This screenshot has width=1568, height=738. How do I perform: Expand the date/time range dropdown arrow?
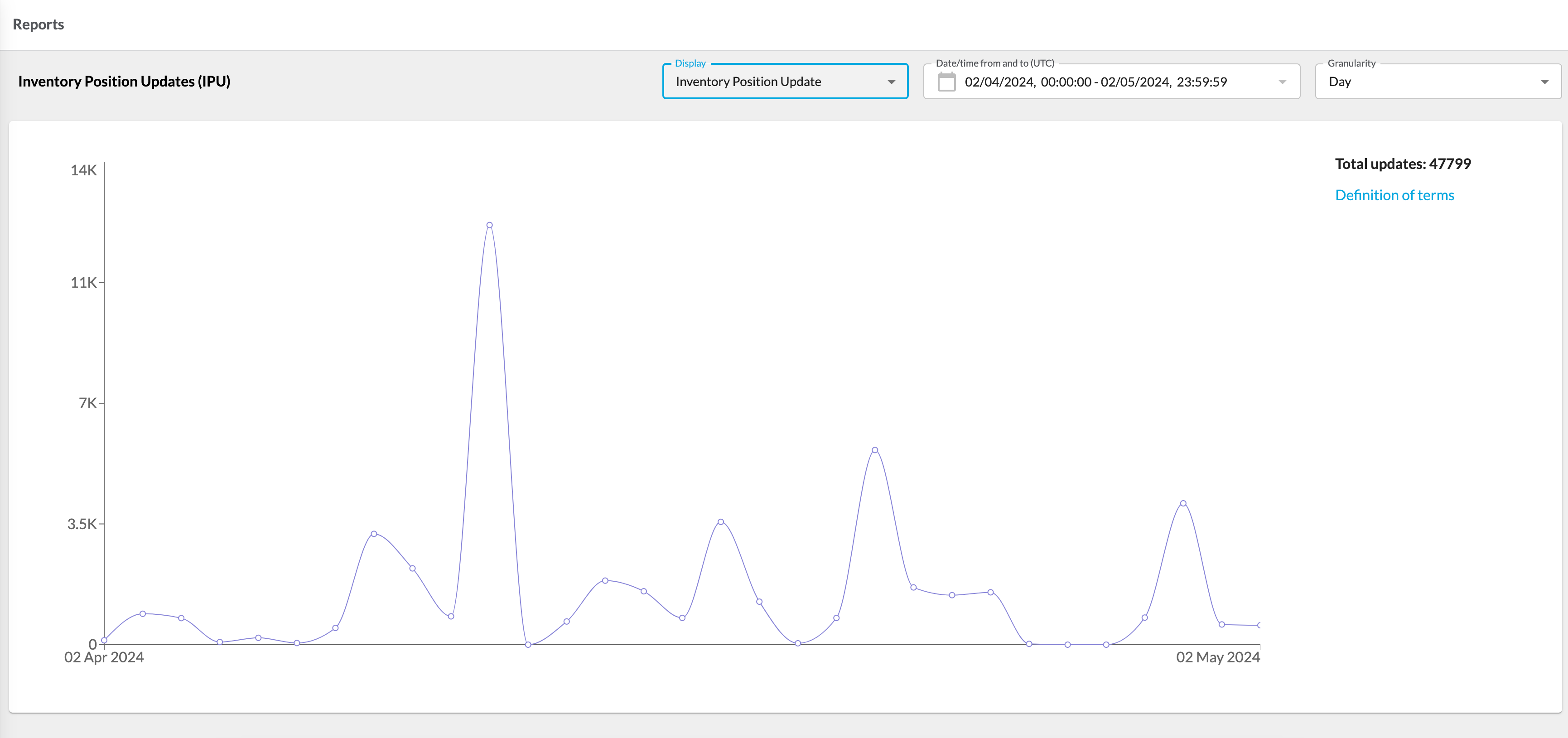point(1282,82)
